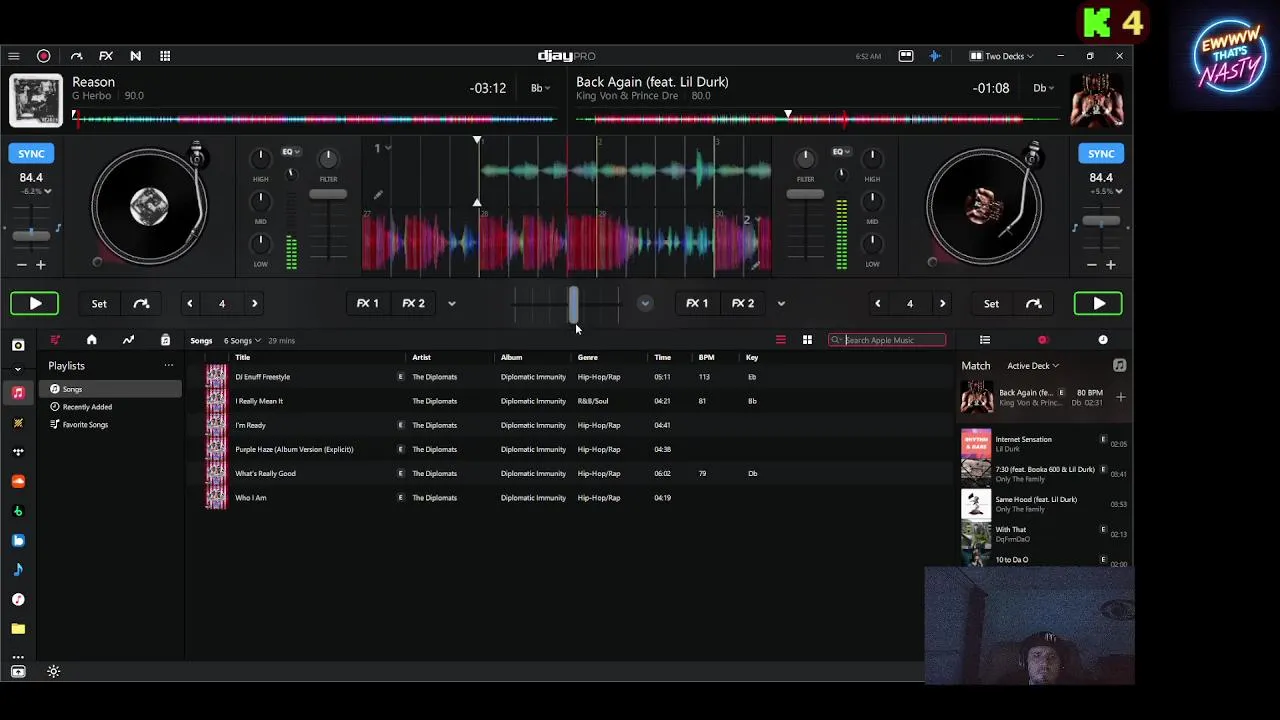Toggle FX 2 on left deck
Screen dimensions: 1280x720
[413, 303]
